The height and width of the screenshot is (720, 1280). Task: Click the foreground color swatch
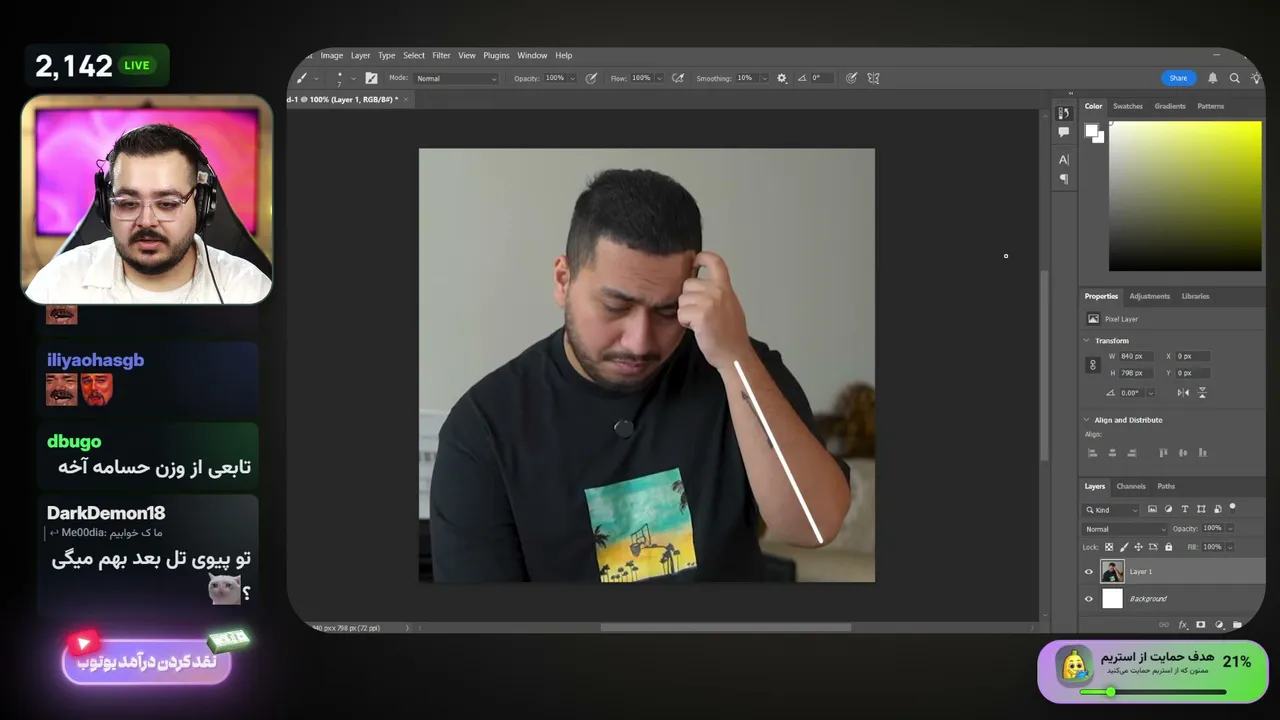tap(1092, 130)
